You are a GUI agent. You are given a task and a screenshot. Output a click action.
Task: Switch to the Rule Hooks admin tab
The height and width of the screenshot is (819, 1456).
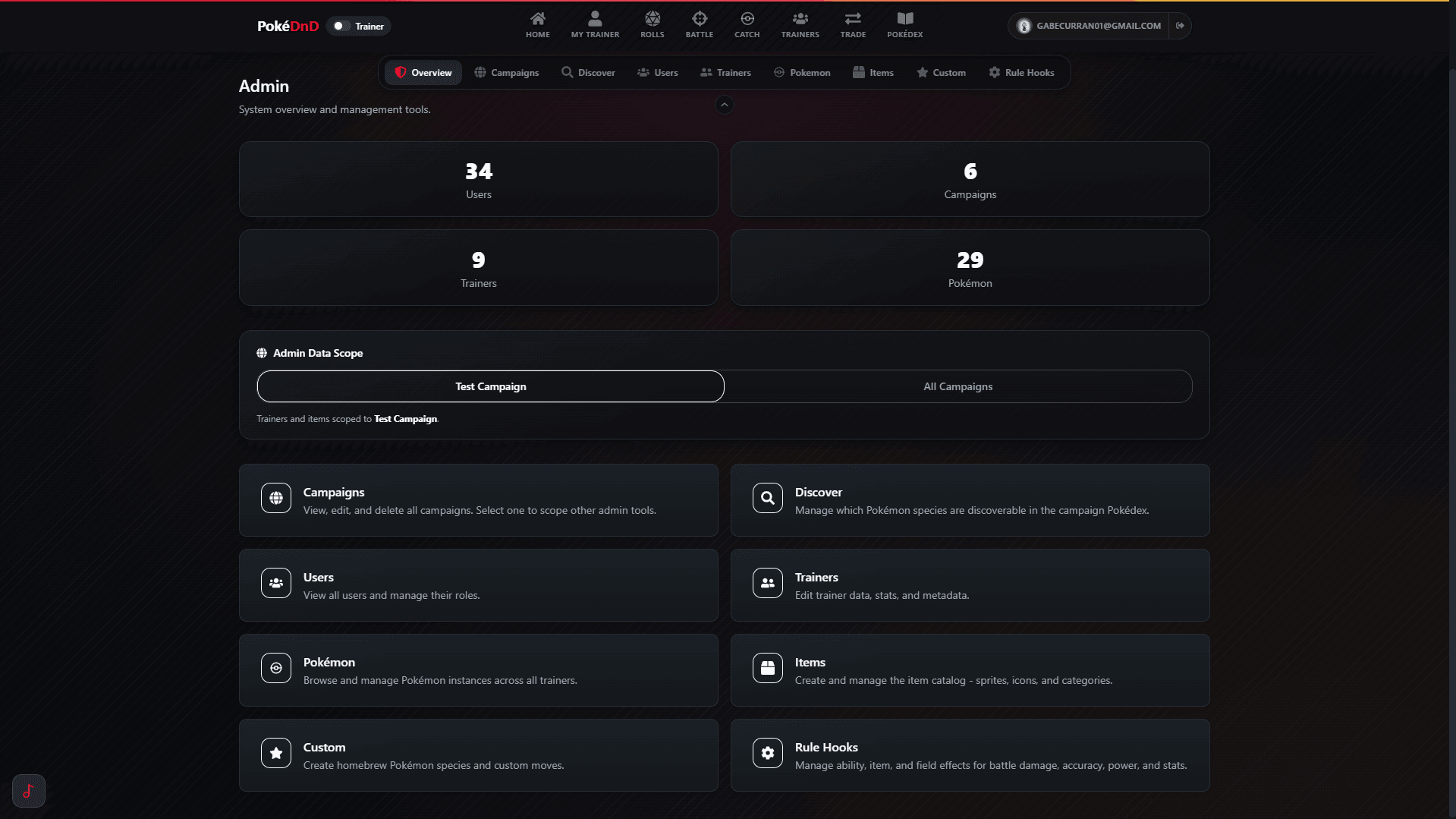[1021, 73]
